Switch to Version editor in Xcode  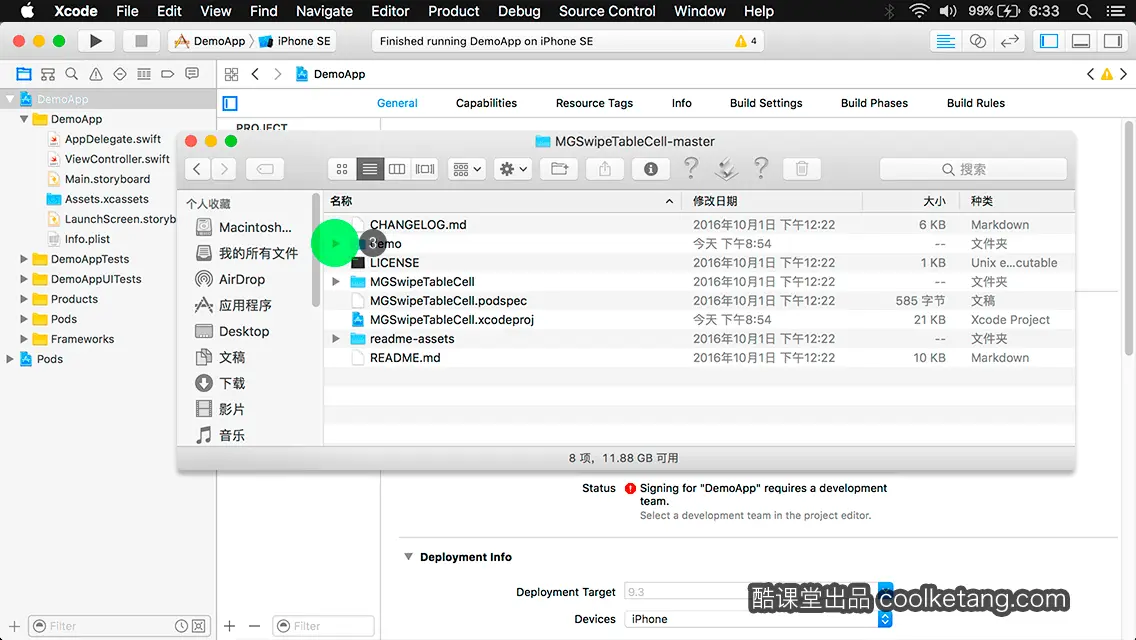pyautogui.click(x=1009, y=41)
